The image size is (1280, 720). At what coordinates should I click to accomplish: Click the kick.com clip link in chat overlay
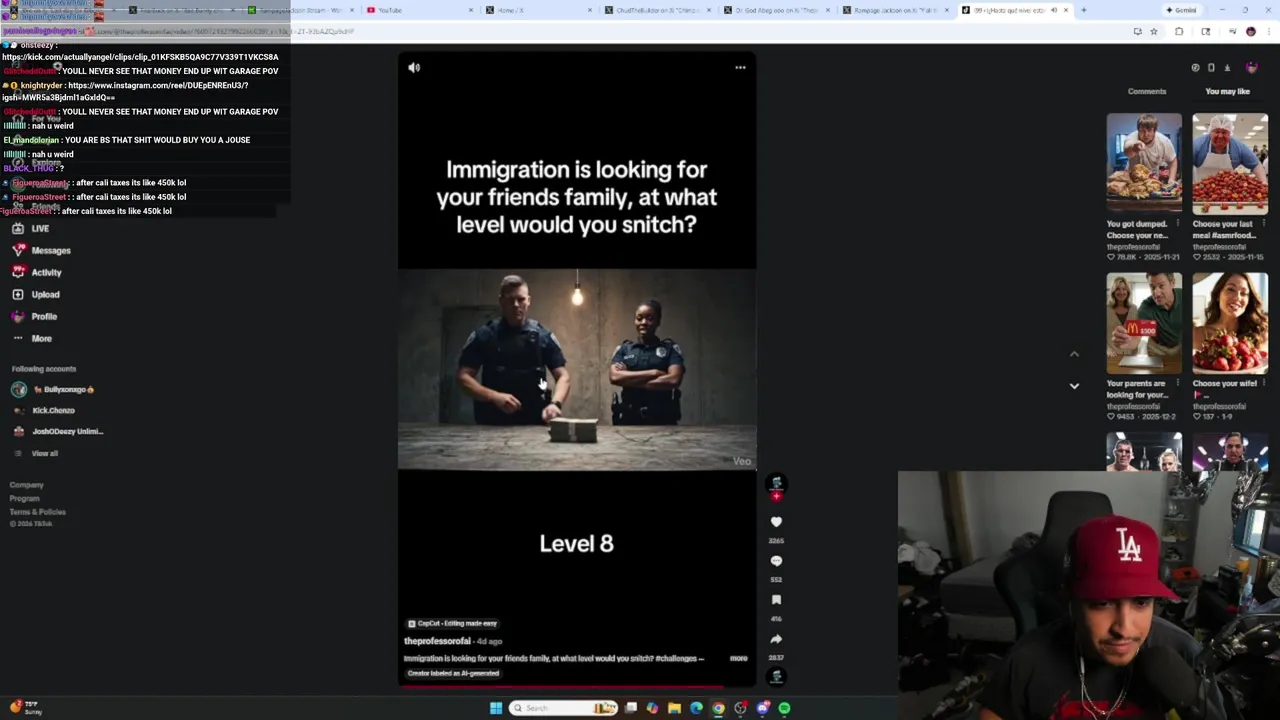point(140,57)
